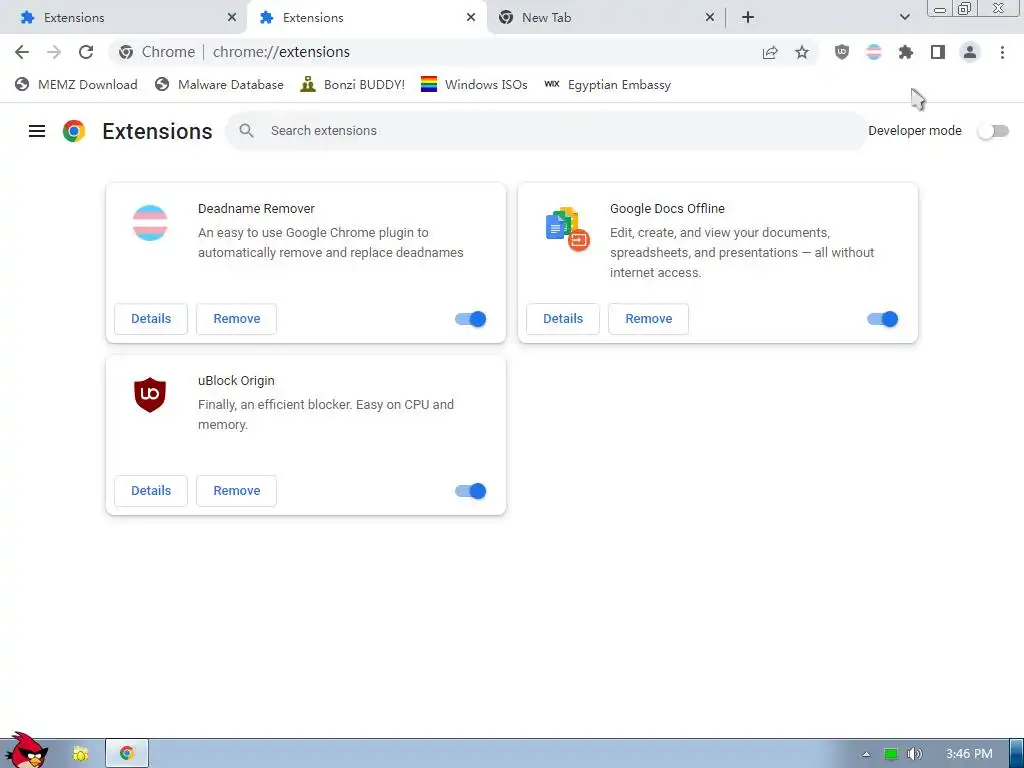Screen dimensions: 1024x768
Task: Open the Deadname Remover toolbar icon
Action: [874, 52]
